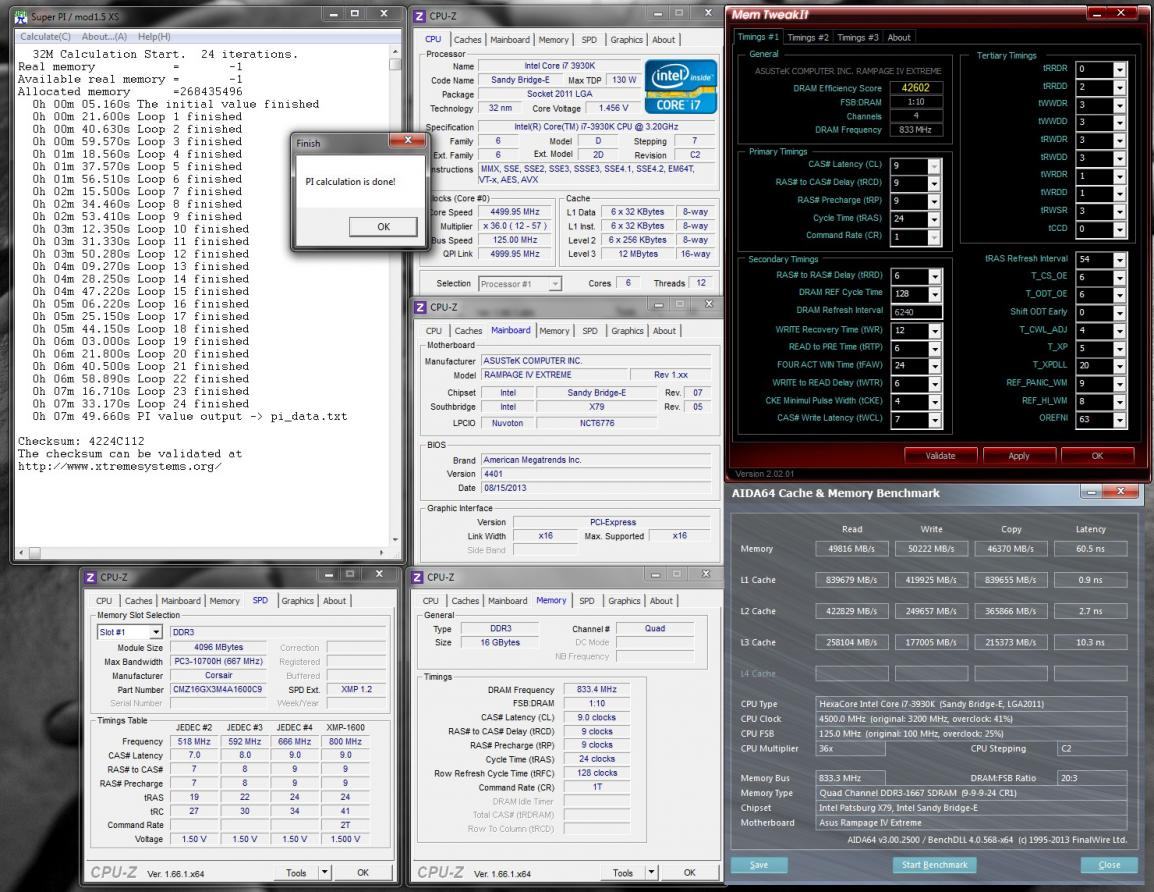This screenshot has width=1154, height=892.
Task: Select the CPU tab in the CPU-Z Memory window
Action: (x=431, y=601)
